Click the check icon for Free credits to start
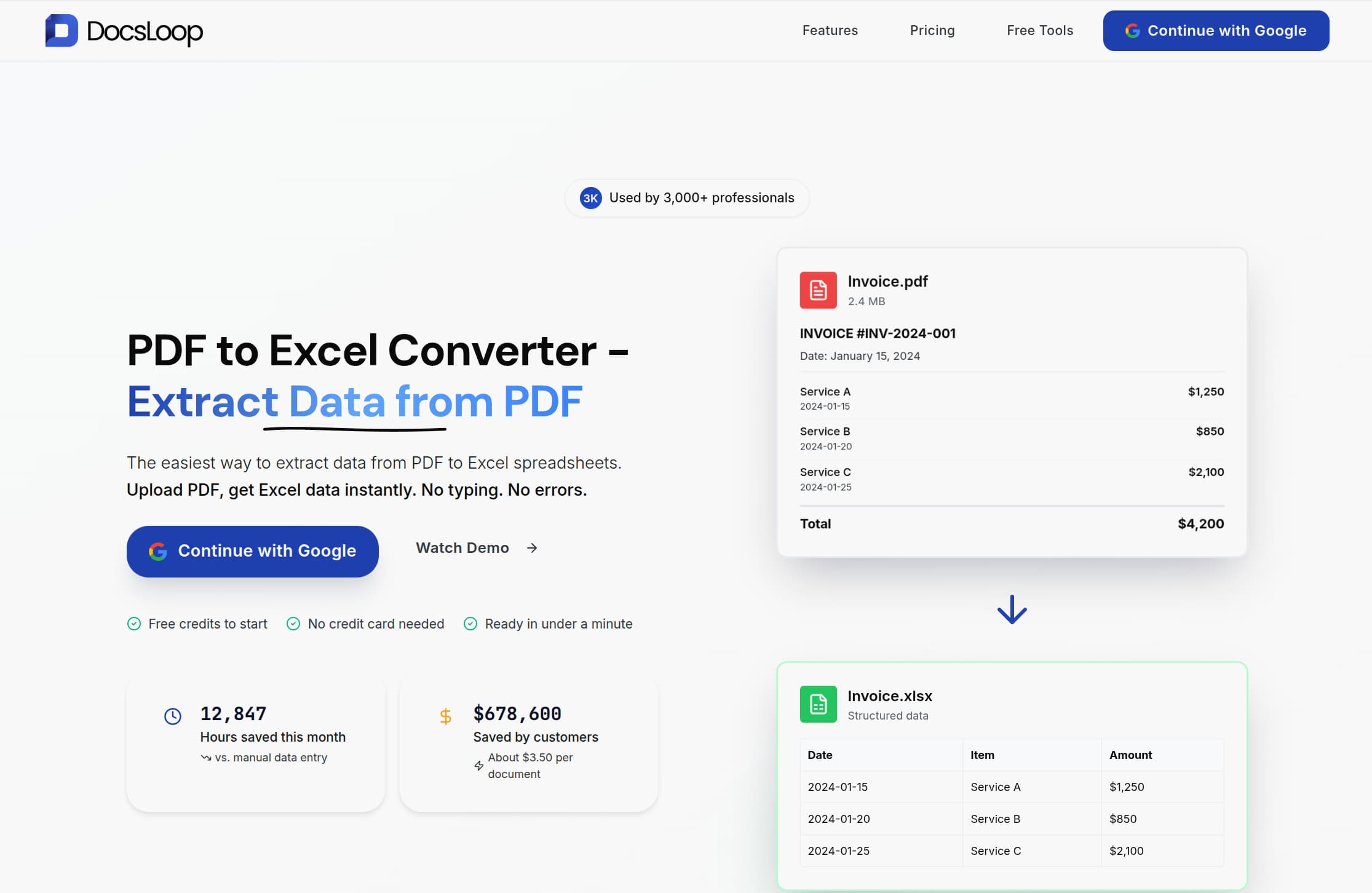This screenshot has width=1372, height=893. 133,624
